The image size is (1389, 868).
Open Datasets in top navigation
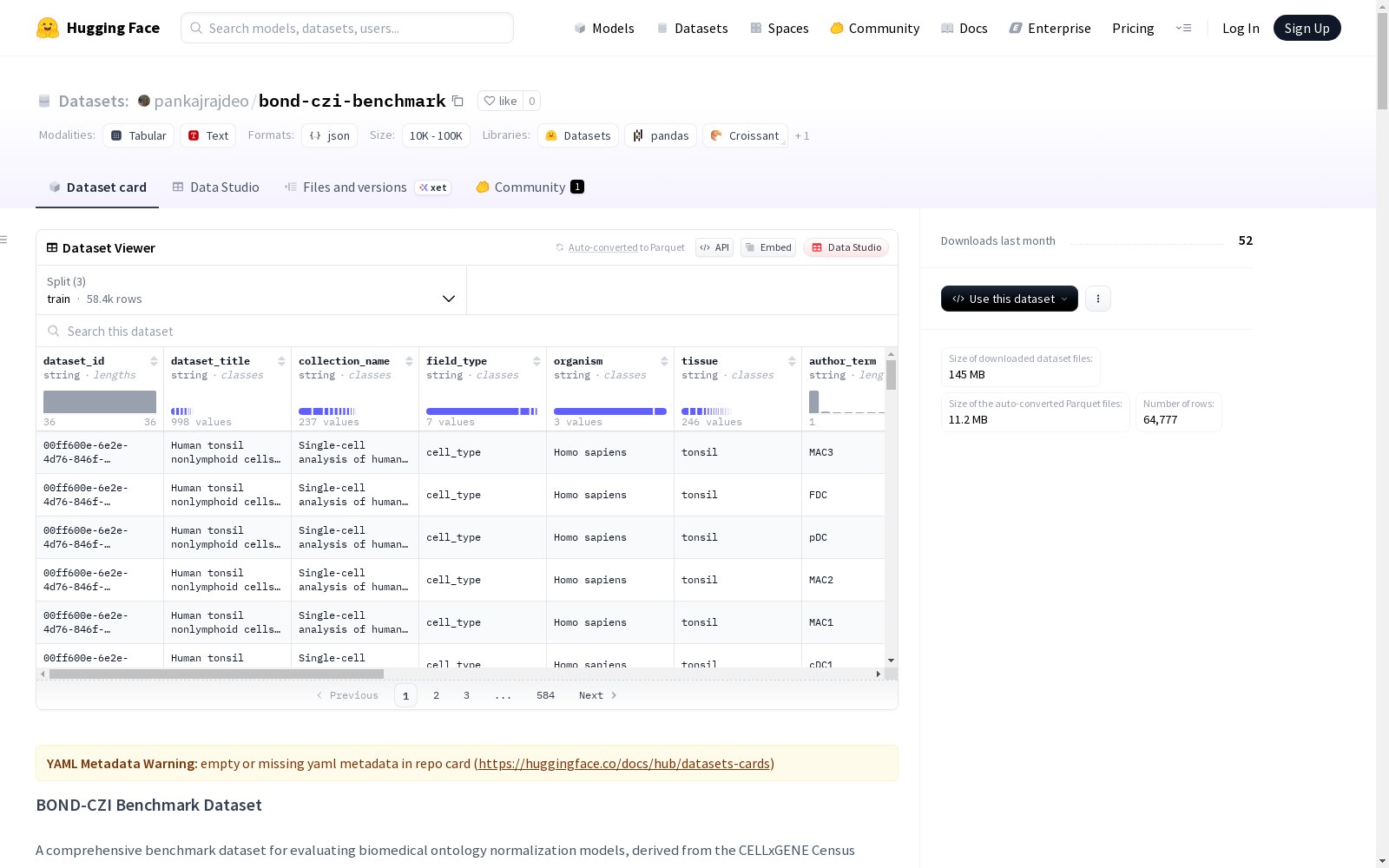click(x=692, y=28)
